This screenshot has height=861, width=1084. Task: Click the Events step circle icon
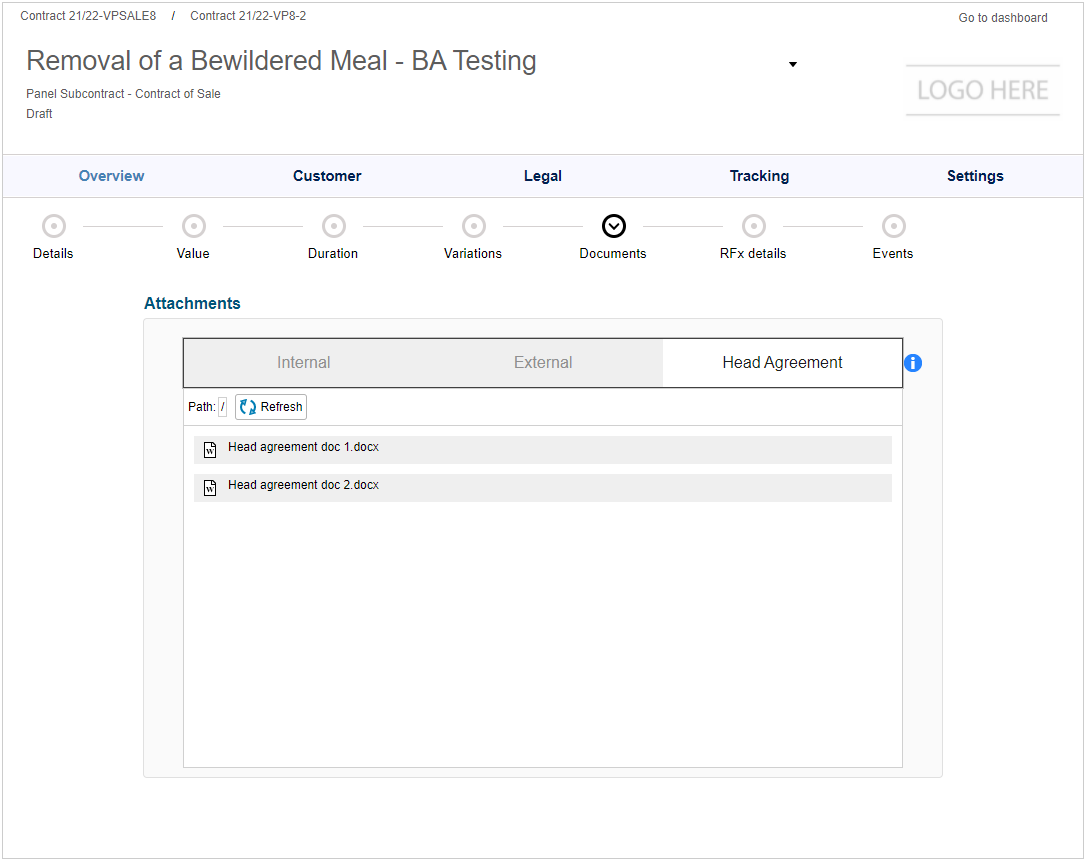pos(894,226)
